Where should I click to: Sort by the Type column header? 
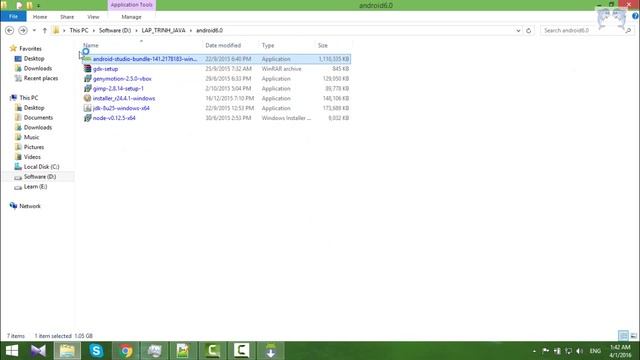click(x=268, y=45)
